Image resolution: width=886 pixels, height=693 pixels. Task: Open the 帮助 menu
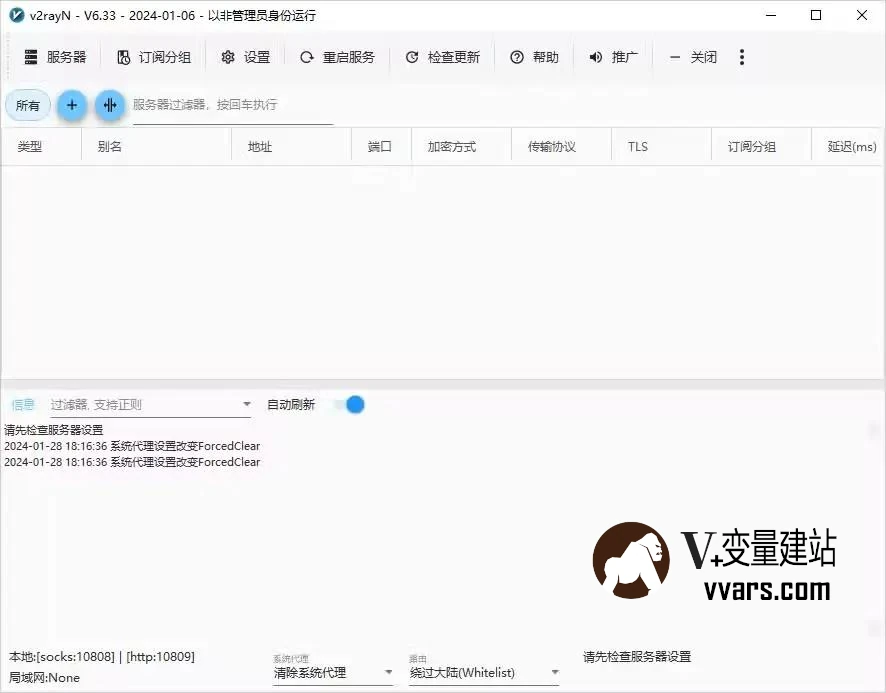click(535, 57)
